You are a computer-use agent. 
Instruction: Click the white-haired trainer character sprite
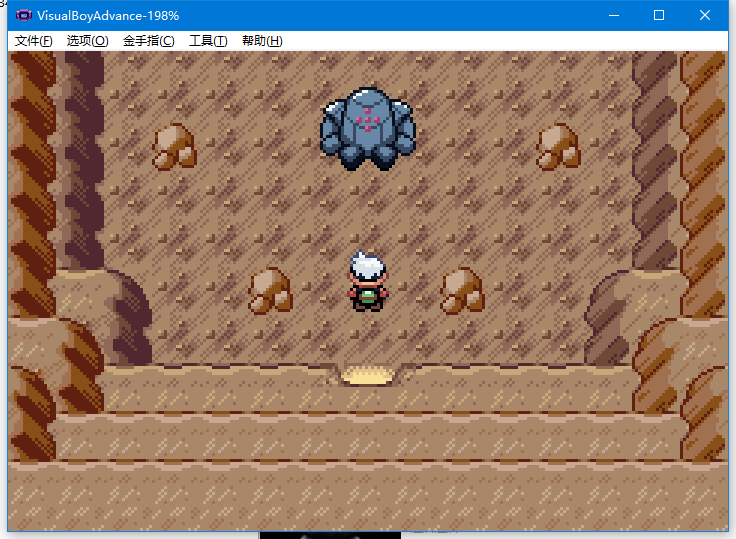368,281
